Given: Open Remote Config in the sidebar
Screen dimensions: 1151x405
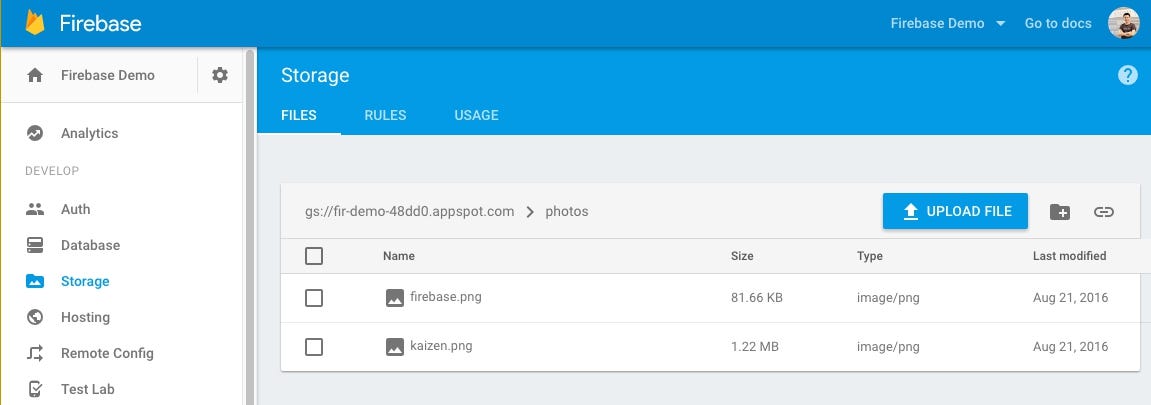Looking at the screenshot, I should click(107, 353).
